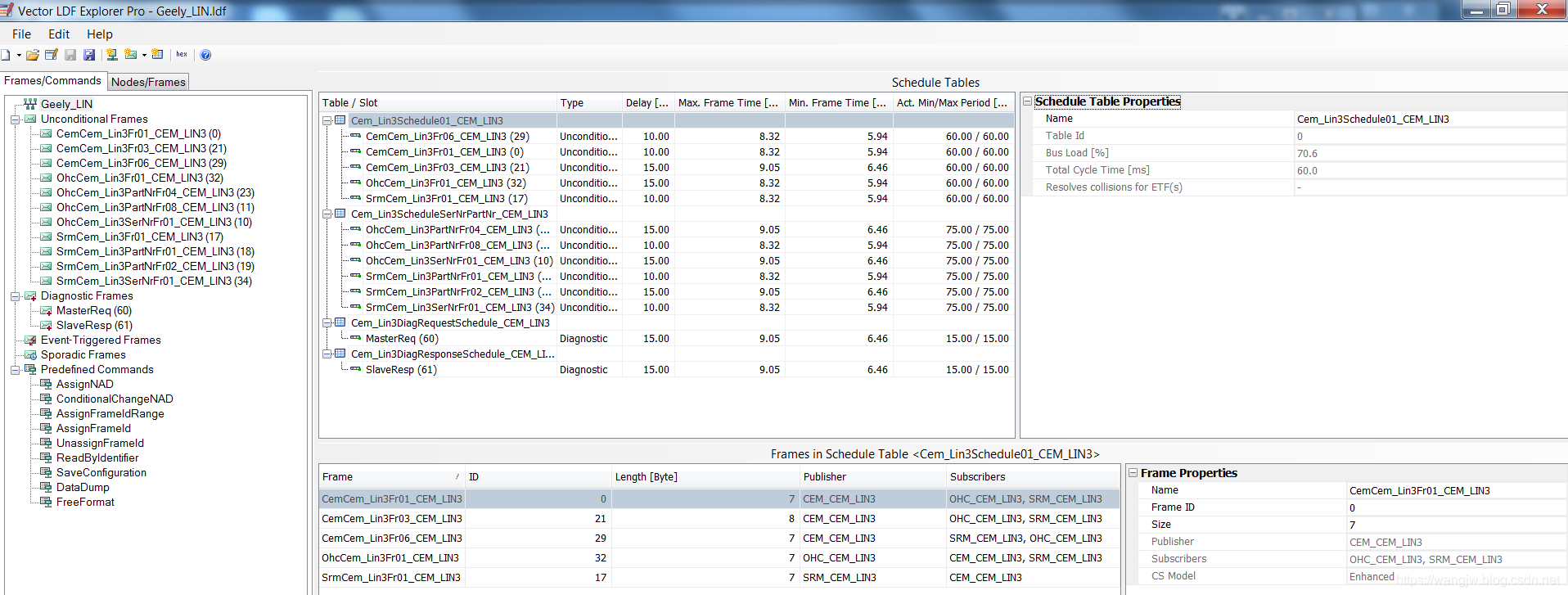Click the schedule table Name value field
The image size is (1568, 595).
(x=1431, y=119)
